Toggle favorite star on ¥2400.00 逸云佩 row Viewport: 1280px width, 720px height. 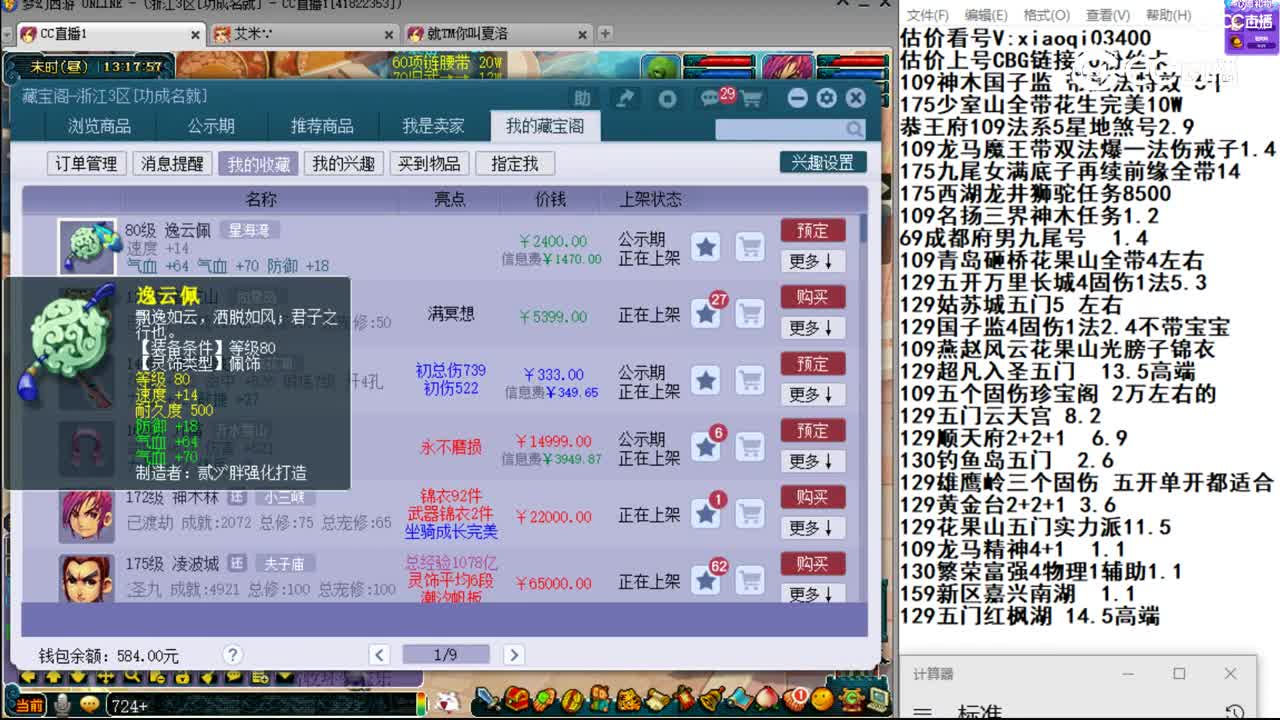[706, 246]
